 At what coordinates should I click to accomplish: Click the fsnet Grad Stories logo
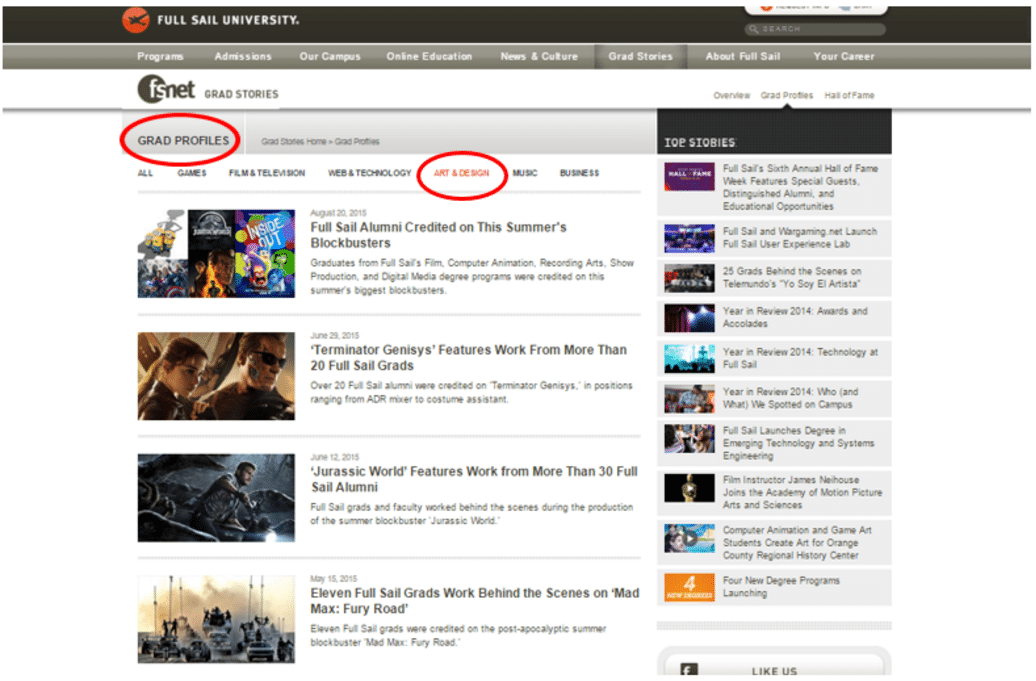click(208, 90)
